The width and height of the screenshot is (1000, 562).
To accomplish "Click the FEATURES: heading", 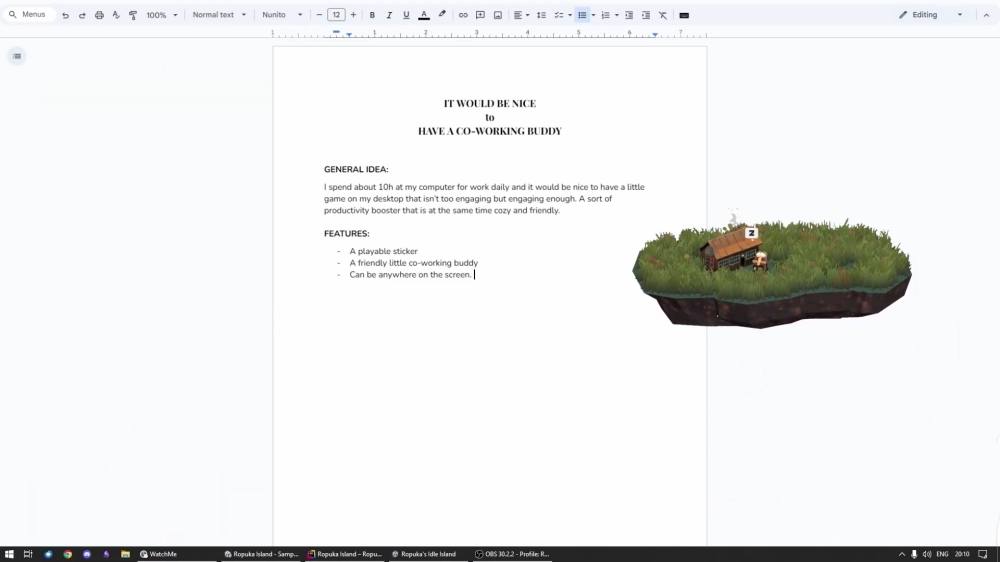I will pyautogui.click(x=346, y=233).
